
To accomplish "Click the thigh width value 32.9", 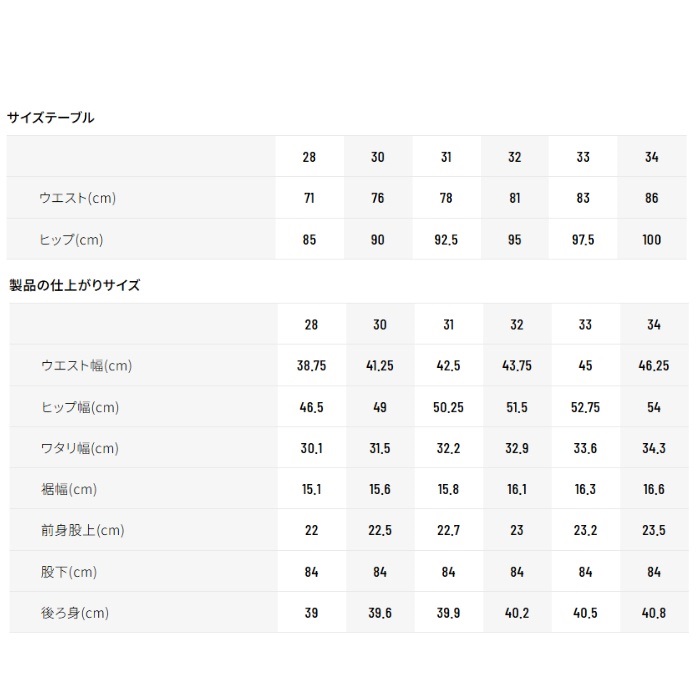I will (517, 448).
